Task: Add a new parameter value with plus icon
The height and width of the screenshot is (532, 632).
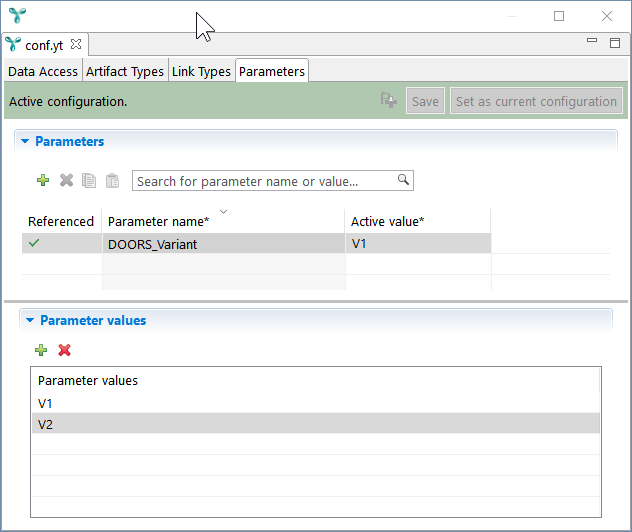Action: click(41, 350)
